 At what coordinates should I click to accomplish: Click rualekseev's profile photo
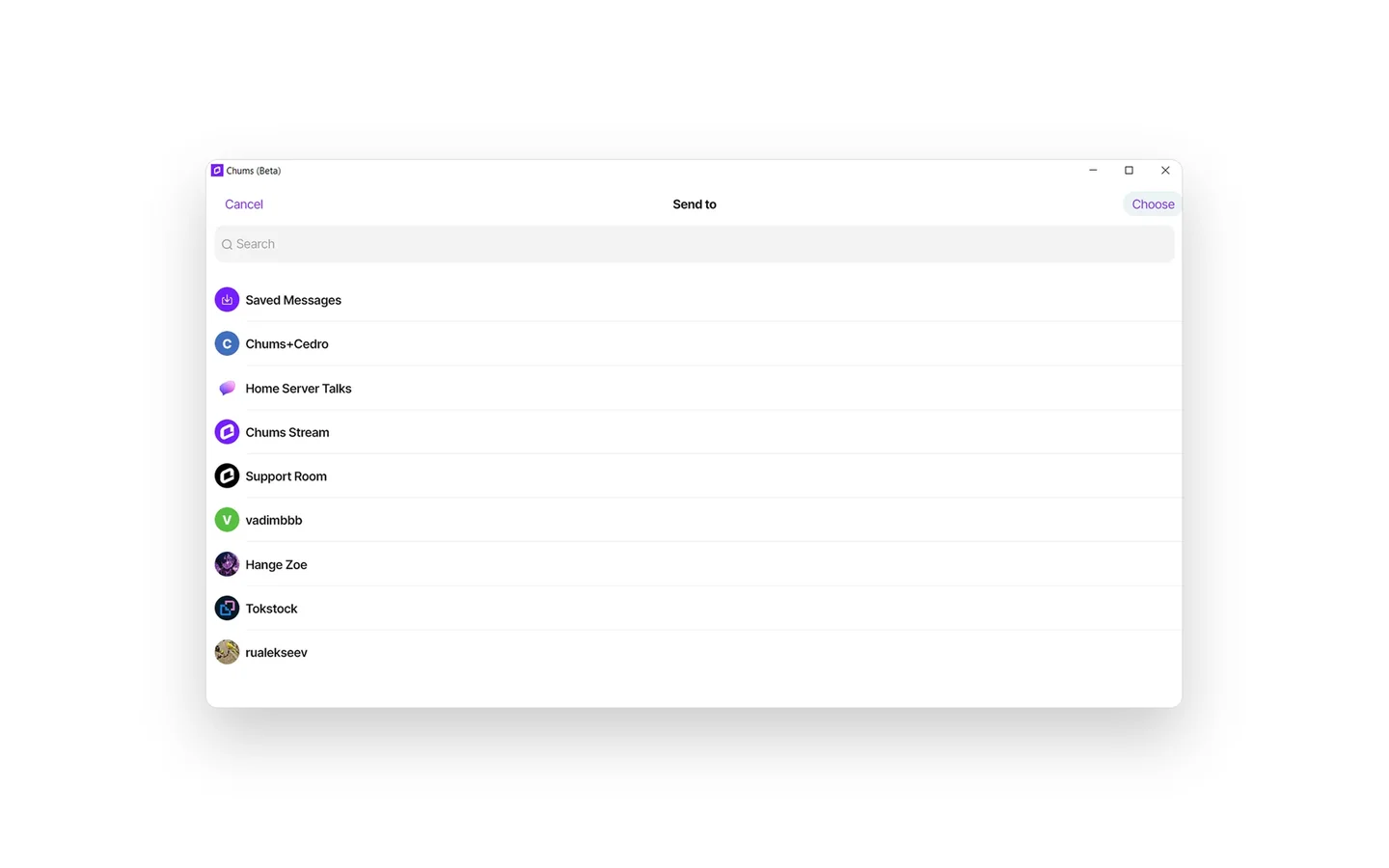click(227, 652)
